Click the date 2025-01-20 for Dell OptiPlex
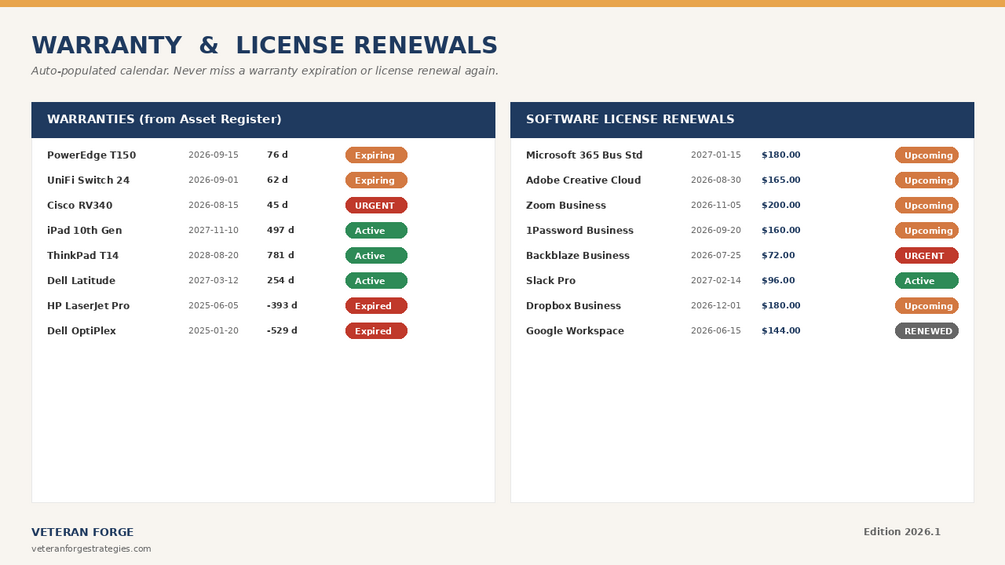The image size is (1005, 565). point(213,330)
